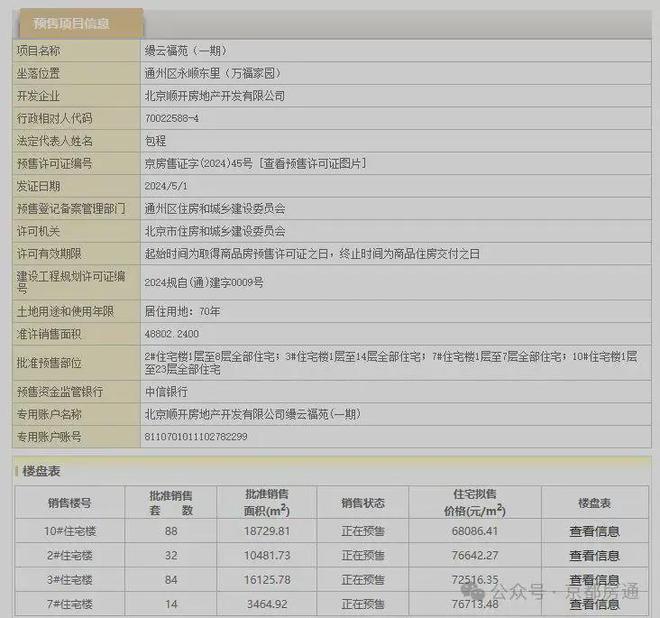
Task: Click account number 8110701011102782299
Action: point(196,437)
